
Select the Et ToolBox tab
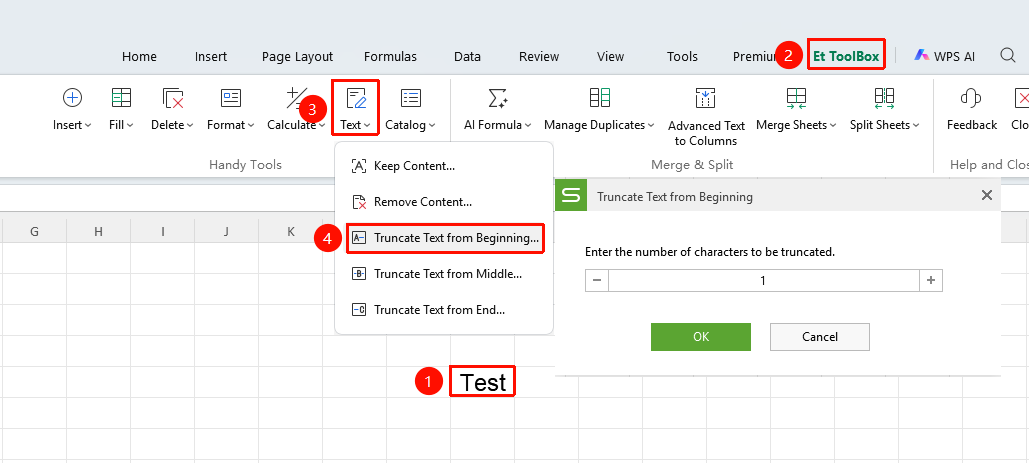point(846,56)
